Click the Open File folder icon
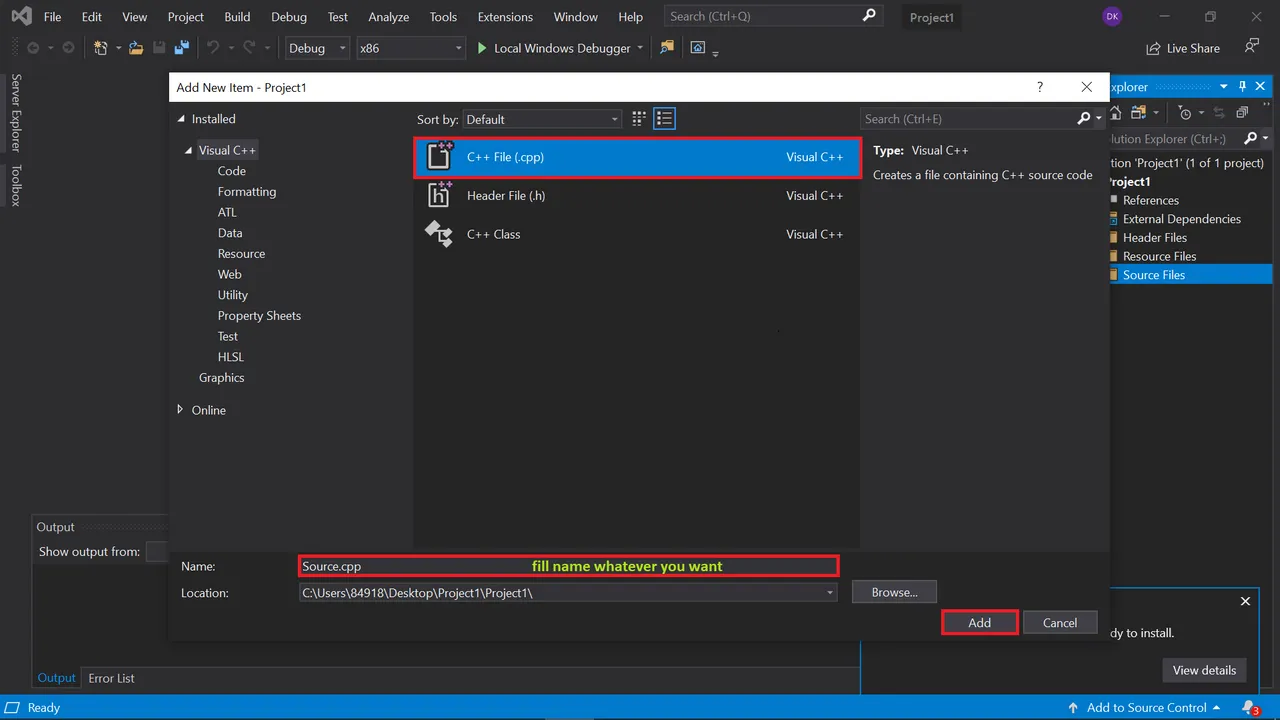This screenshot has width=1280, height=720. [x=136, y=48]
